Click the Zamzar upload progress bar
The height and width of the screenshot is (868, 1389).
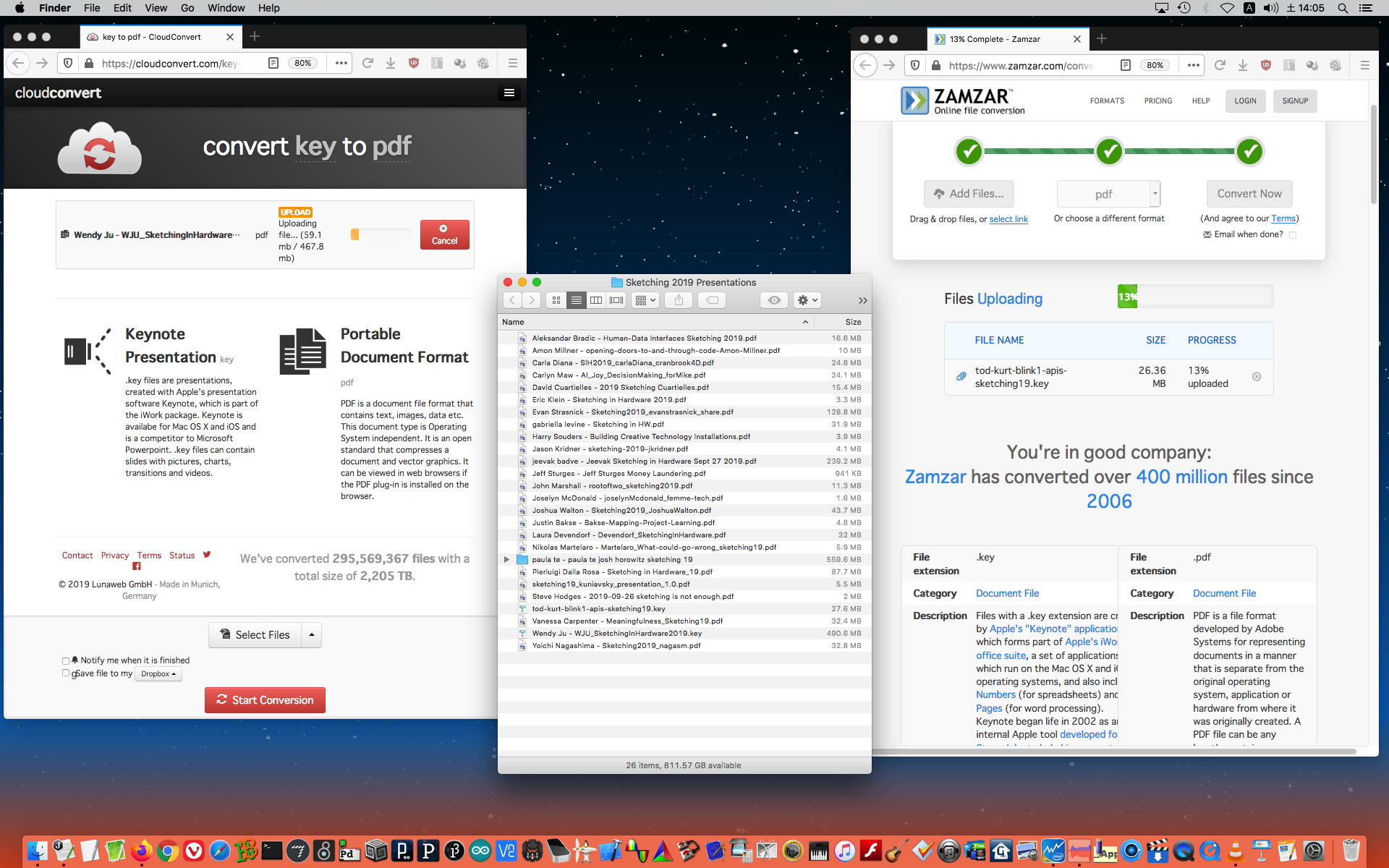(x=1195, y=297)
